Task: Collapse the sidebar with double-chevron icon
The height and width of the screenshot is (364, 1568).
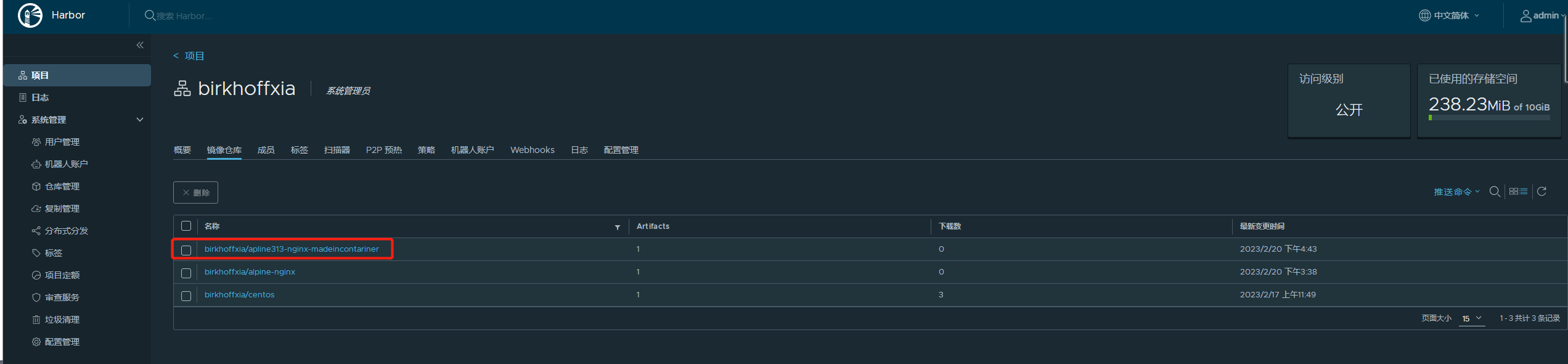Action: click(140, 45)
